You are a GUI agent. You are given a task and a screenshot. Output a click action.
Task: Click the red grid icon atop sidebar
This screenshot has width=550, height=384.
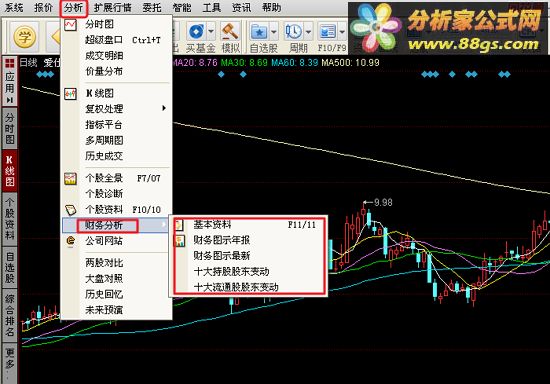pyautogui.click(x=9, y=63)
